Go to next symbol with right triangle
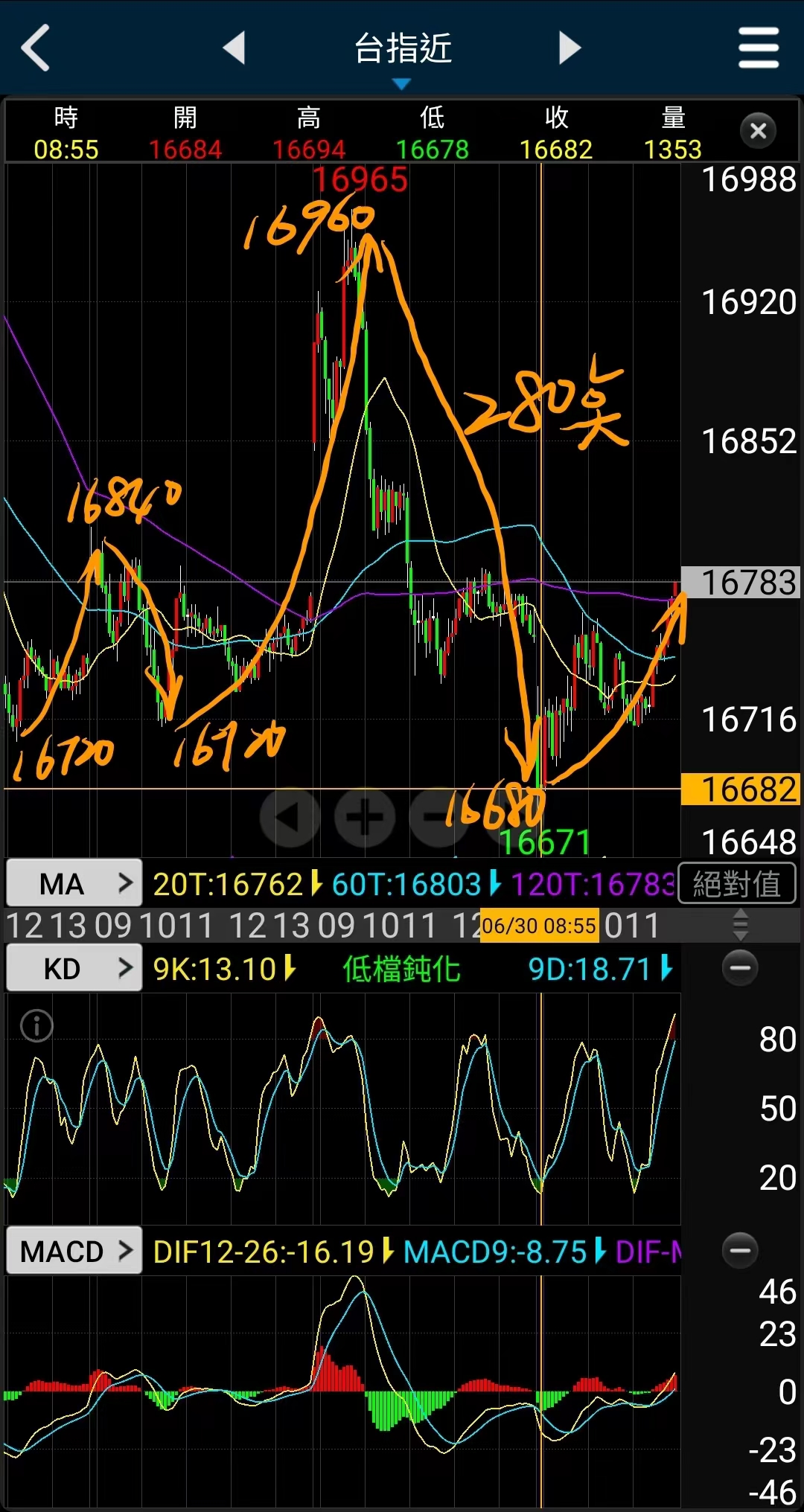This screenshot has height=1512, width=804. [569, 48]
